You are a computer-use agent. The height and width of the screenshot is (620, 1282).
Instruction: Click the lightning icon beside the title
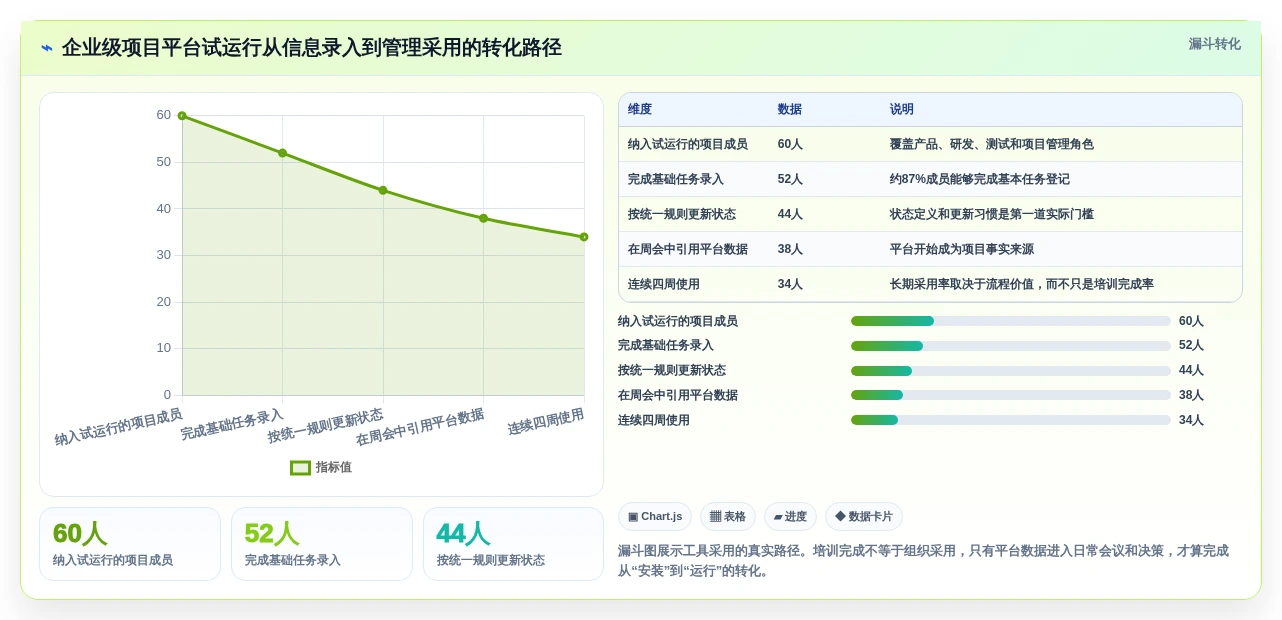tap(47, 48)
